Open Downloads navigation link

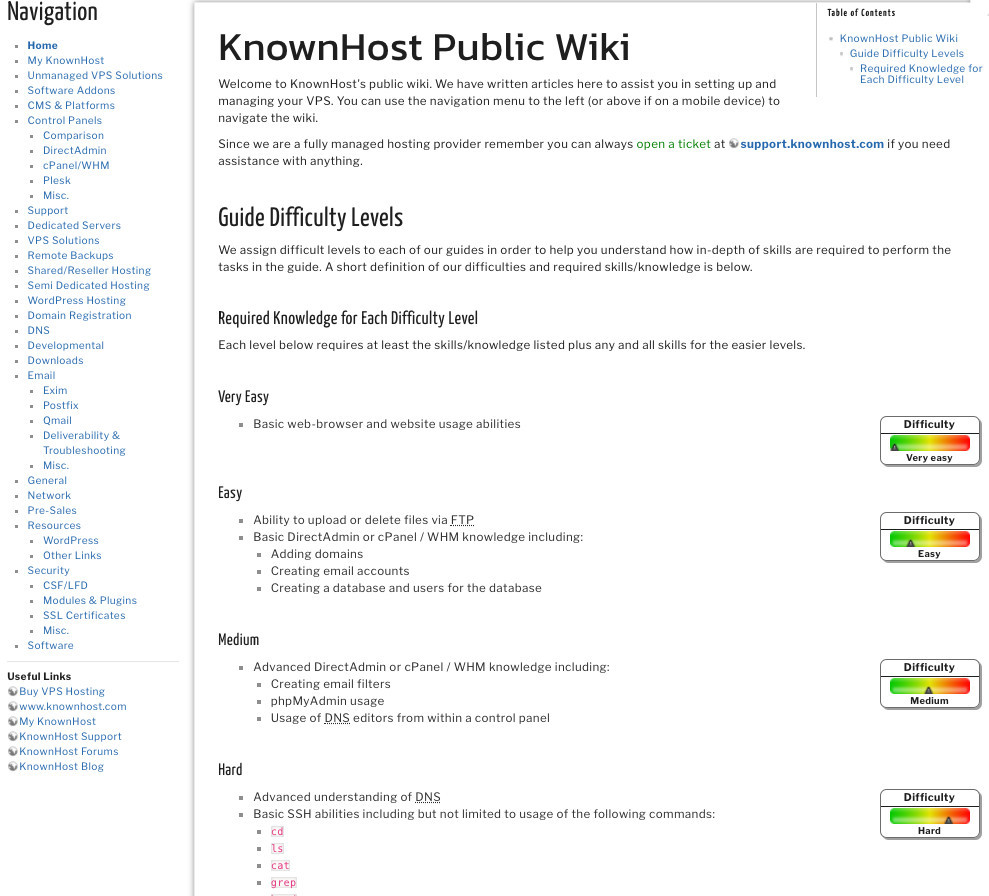55,361
